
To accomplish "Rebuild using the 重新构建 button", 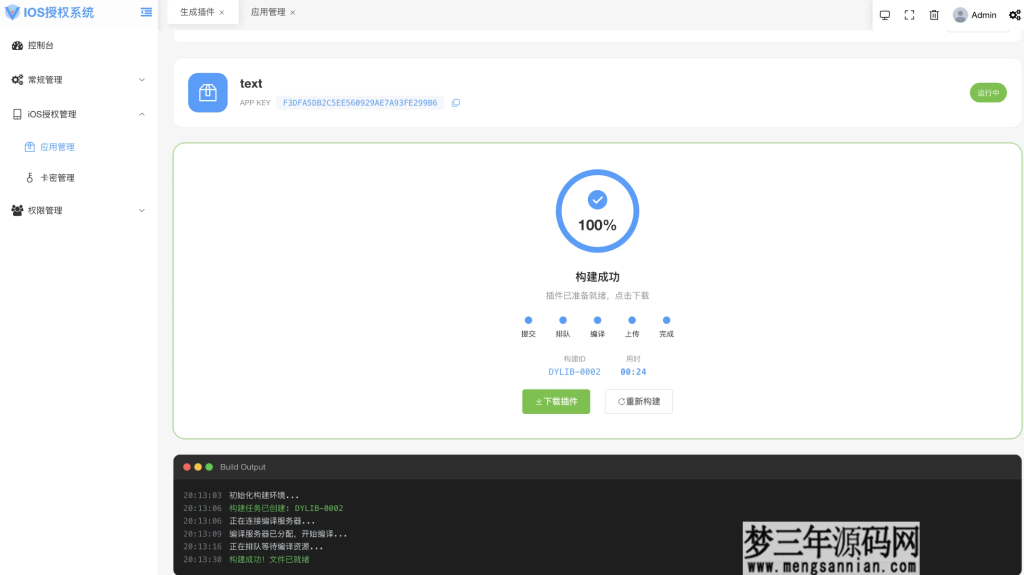I will point(639,401).
